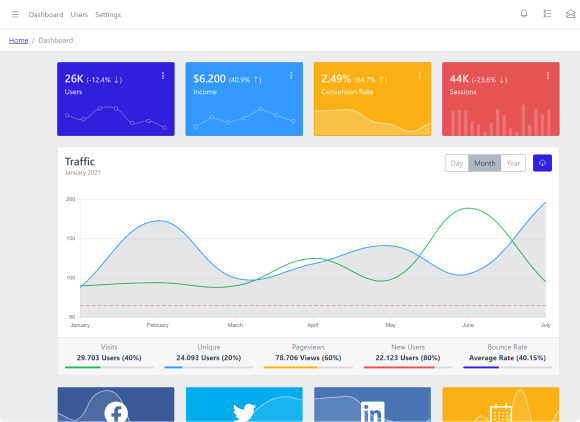Click the Users sparkline chart
Viewport: 580px width, 422px height.
tap(116, 118)
